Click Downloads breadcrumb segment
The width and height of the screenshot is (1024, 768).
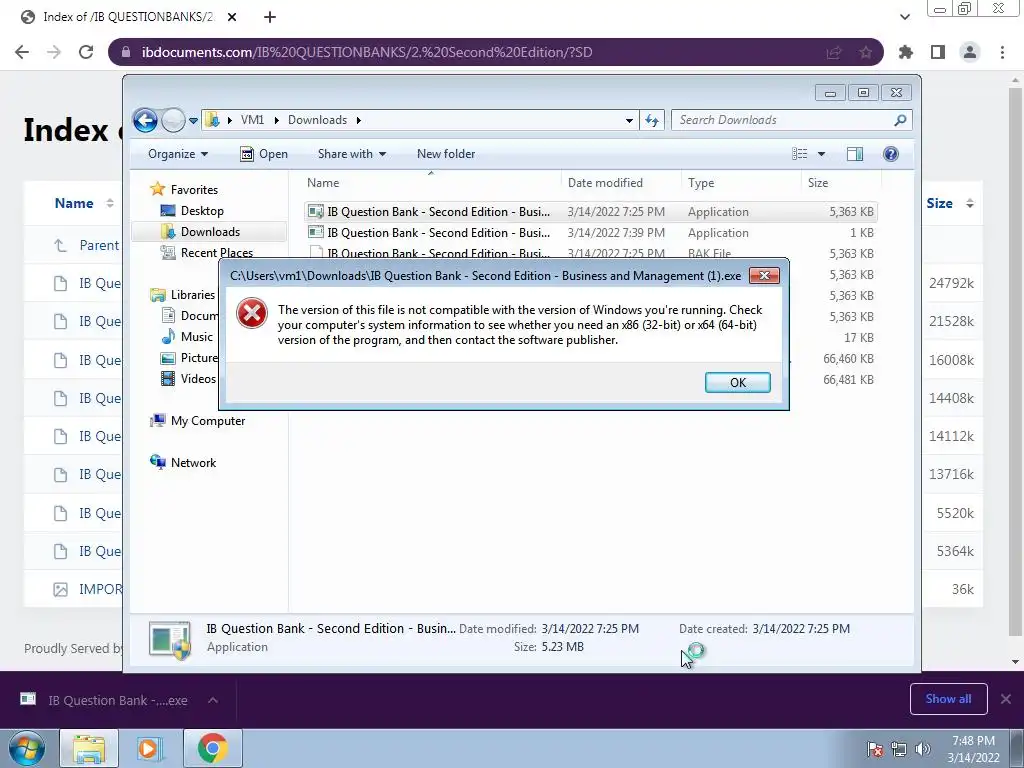click(x=317, y=120)
